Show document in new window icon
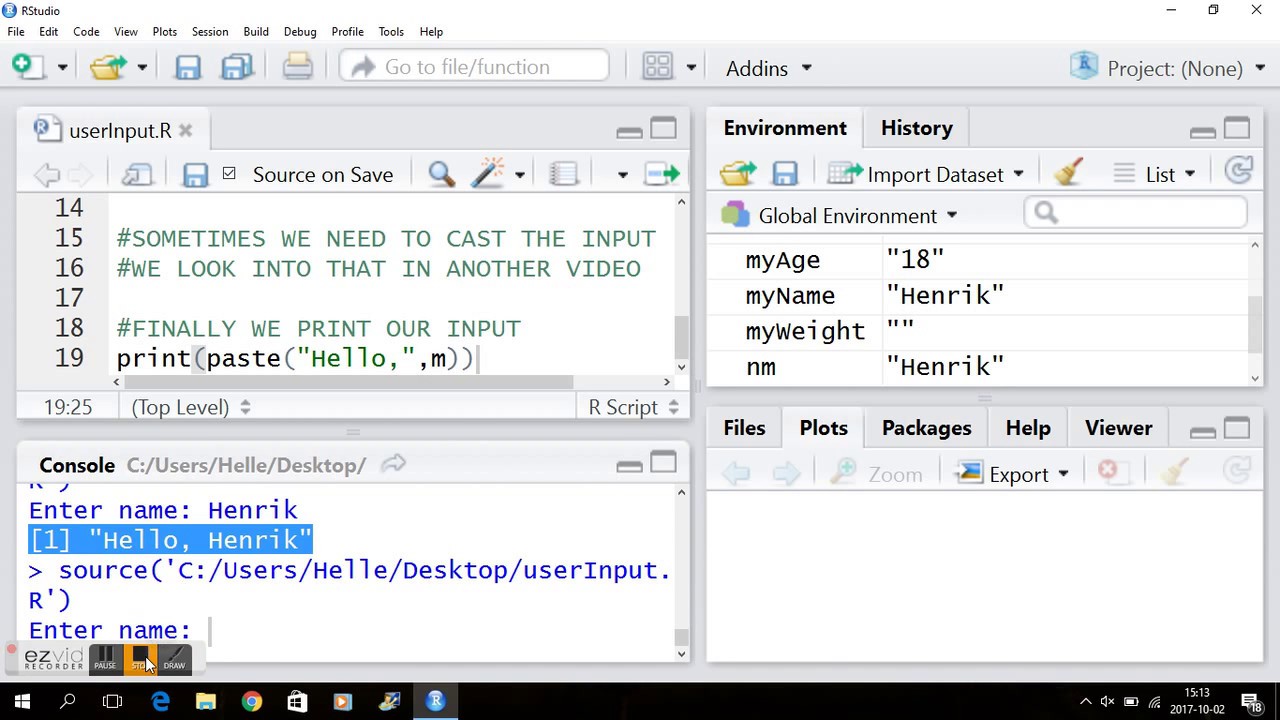Image resolution: width=1280 pixels, height=720 pixels. tap(137, 174)
